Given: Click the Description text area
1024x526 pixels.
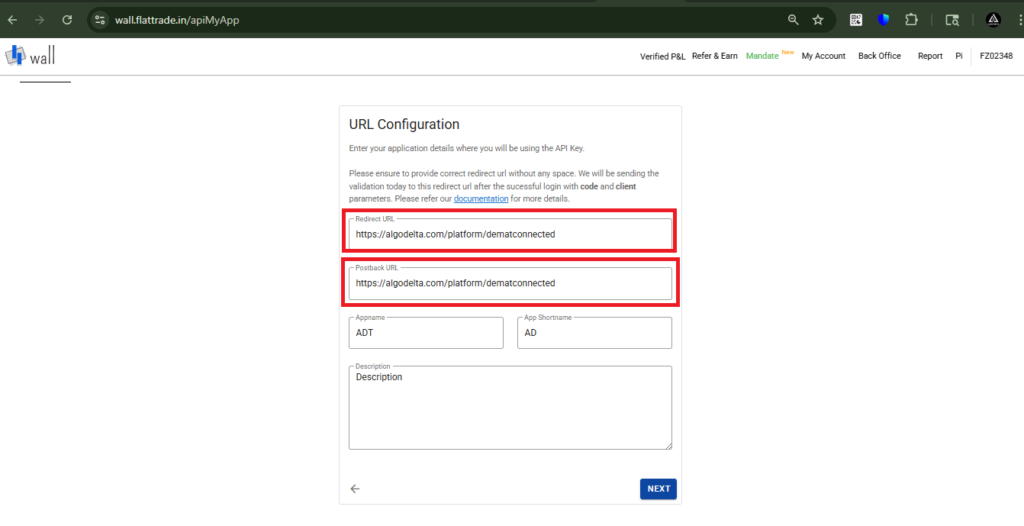Looking at the screenshot, I should coord(510,408).
